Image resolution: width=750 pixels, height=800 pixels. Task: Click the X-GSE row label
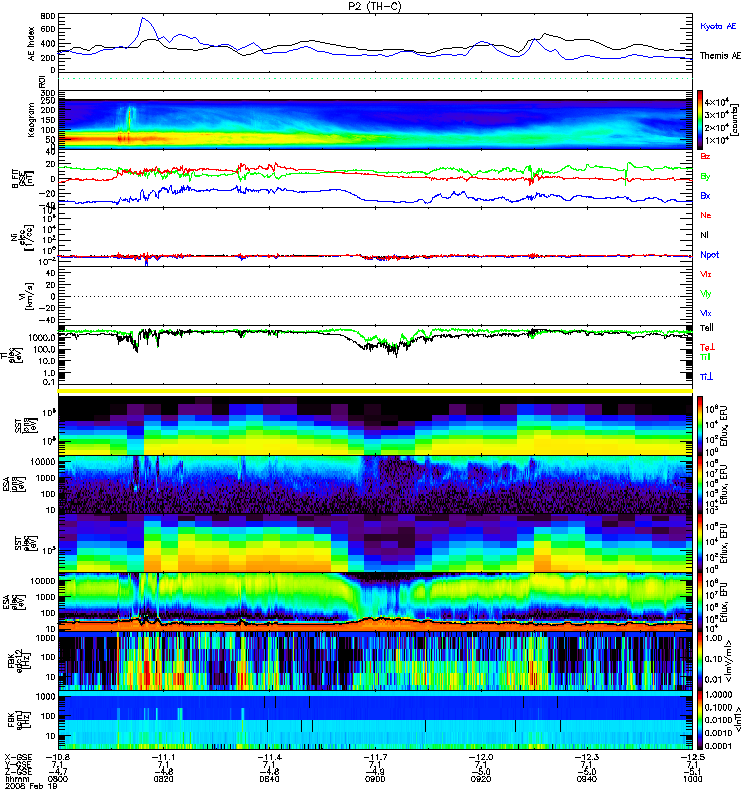[17, 757]
